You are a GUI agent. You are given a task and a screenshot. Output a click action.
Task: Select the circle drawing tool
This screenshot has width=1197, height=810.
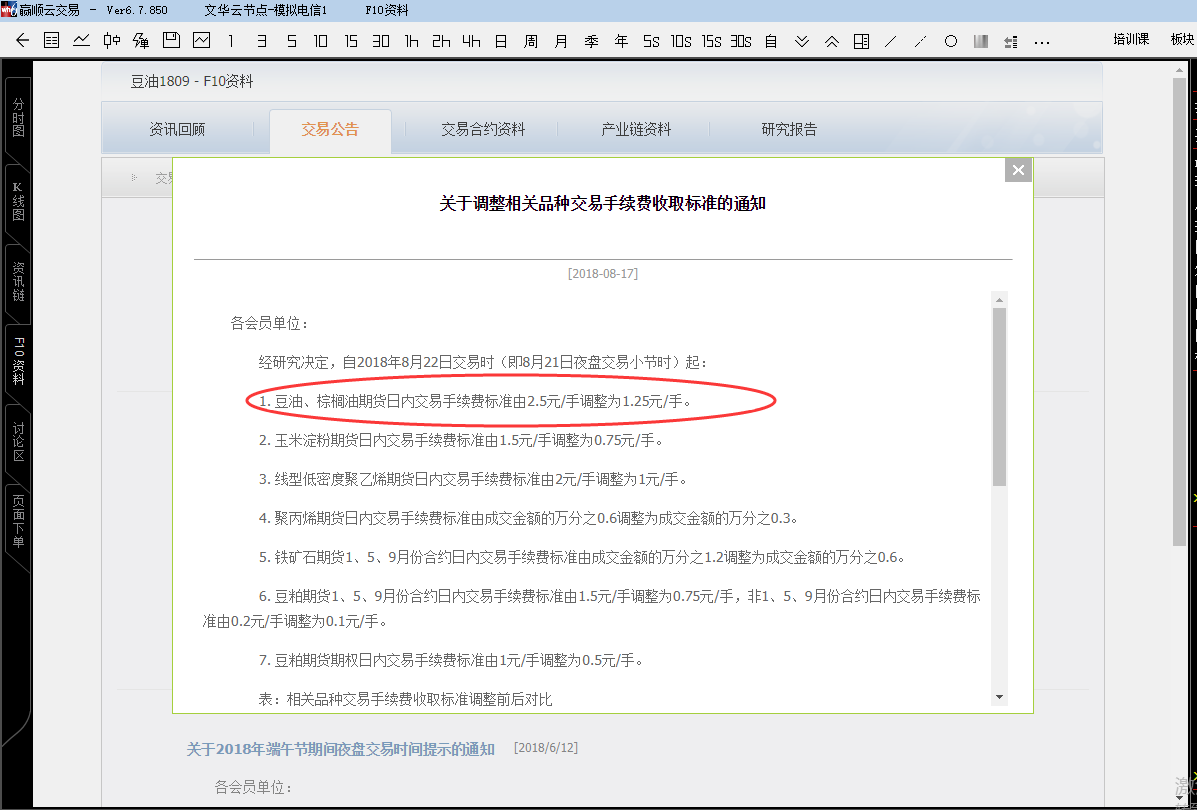951,41
